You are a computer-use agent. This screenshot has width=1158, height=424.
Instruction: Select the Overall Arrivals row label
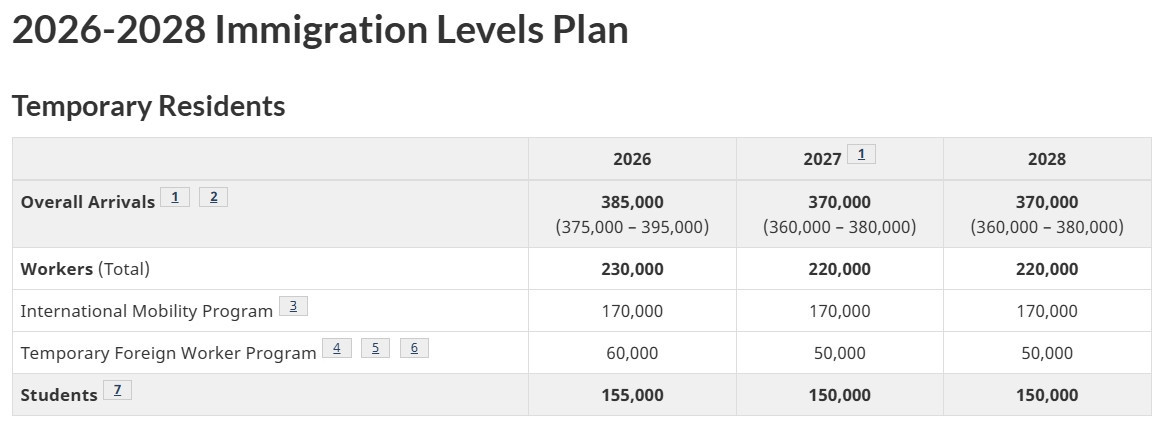coord(88,201)
